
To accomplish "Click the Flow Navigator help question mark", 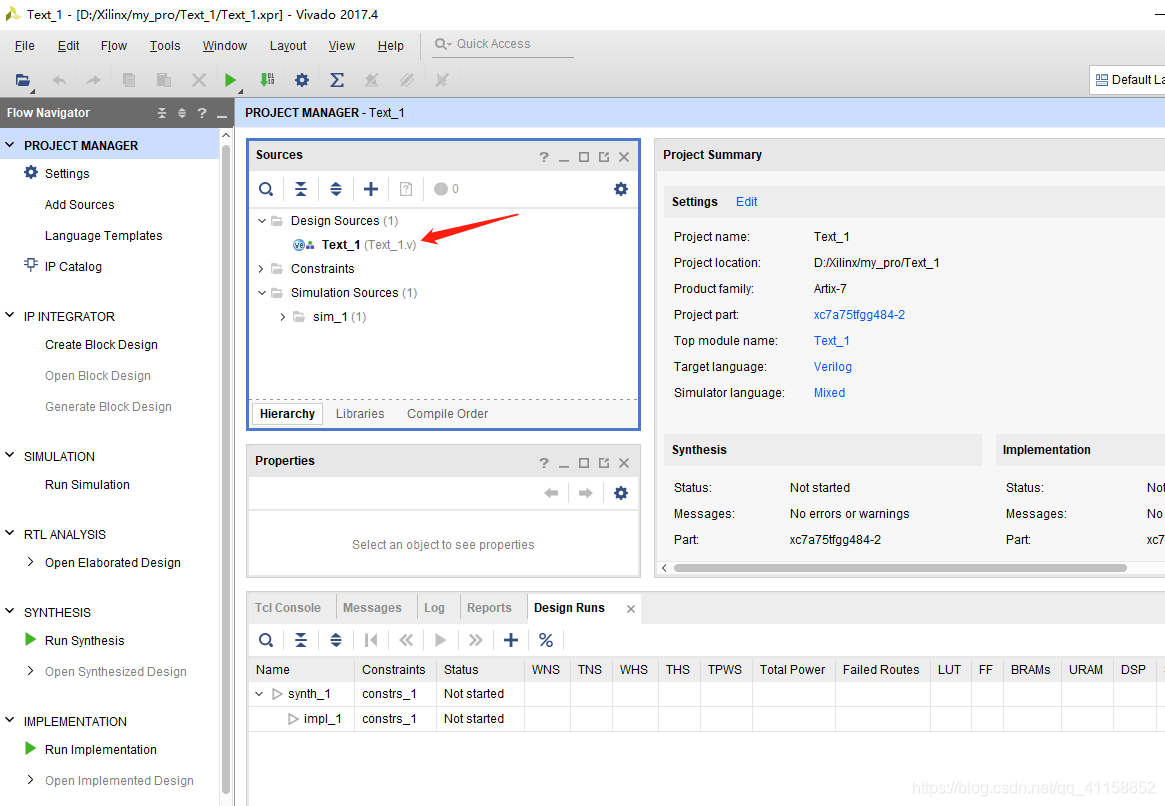I will pyautogui.click(x=202, y=113).
